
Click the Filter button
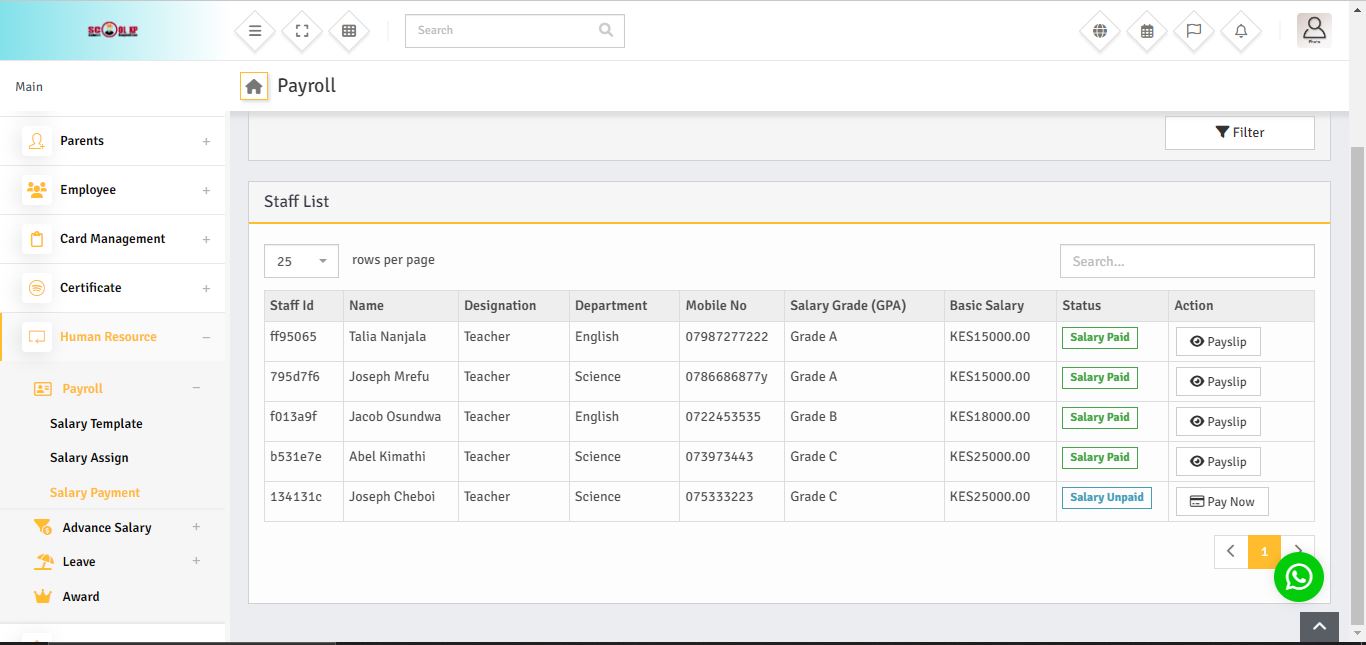1239,133
